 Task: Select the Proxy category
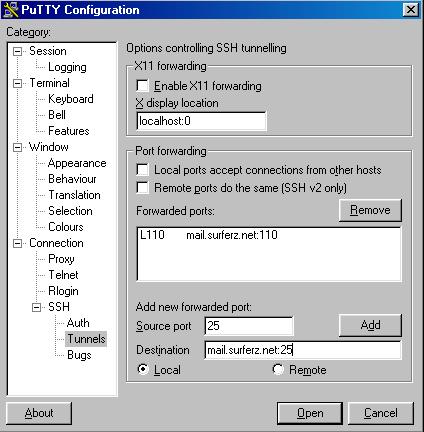coord(61,259)
